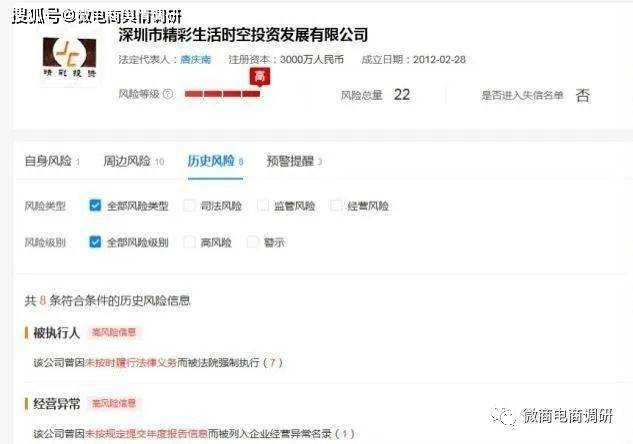The width and height of the screenshot is (633, 444).
Task: Uncheck 全部风险类型 checkbox
Action: pyautogui.click(x=95, y=205)
